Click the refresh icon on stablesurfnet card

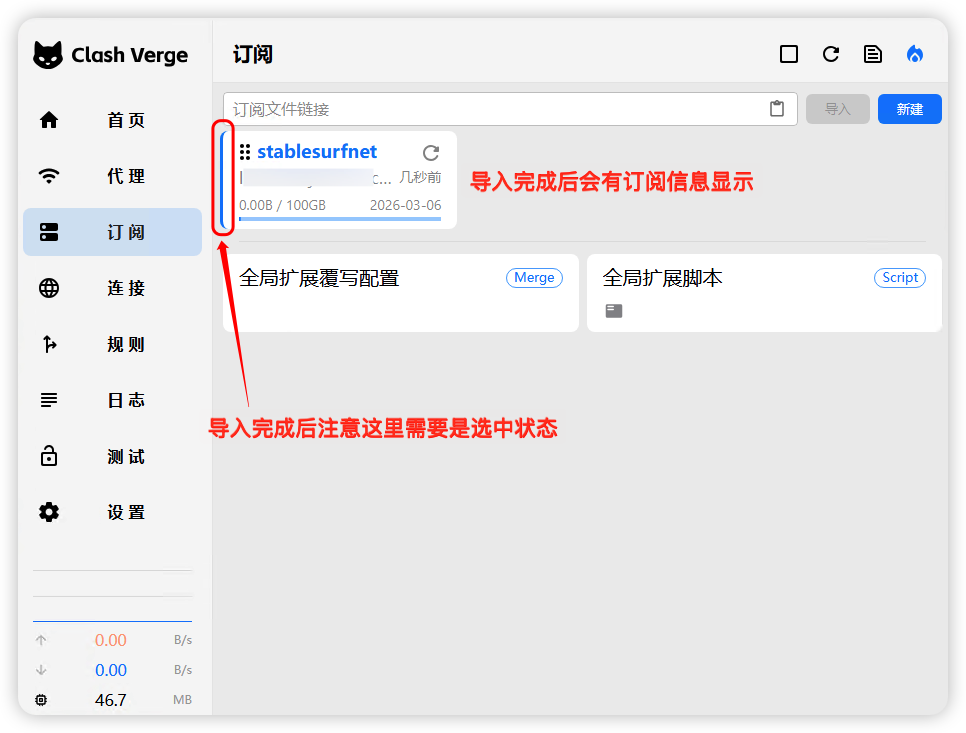click(x=431, y=153)
